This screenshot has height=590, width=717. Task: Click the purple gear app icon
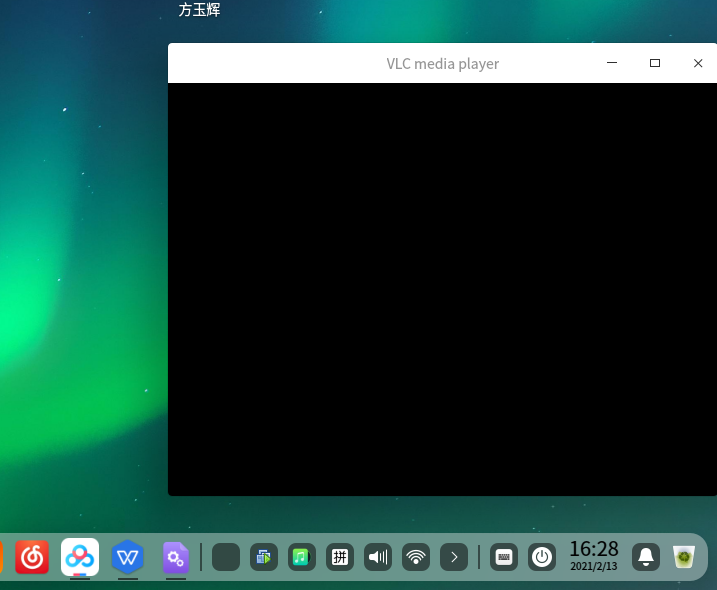176,557
